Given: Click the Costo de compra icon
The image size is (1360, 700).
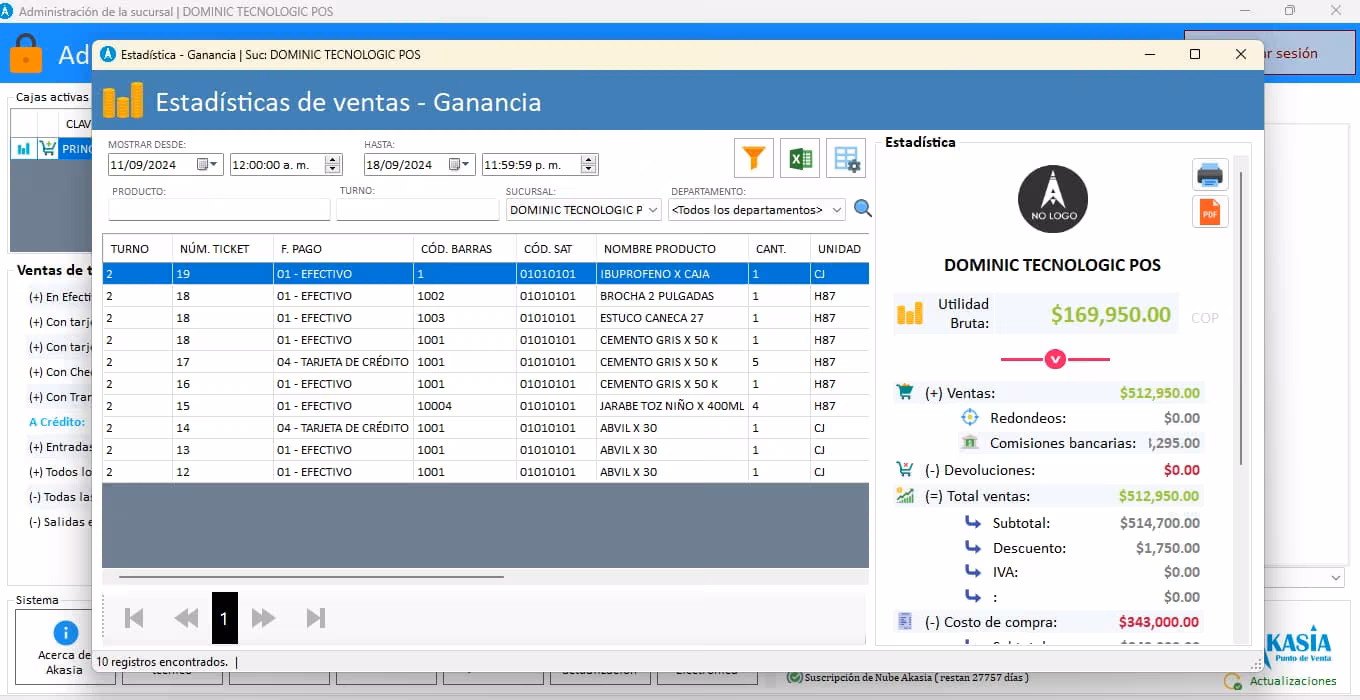Looking at the screenshot, I should pyautogui.click(x=905, y=621).
